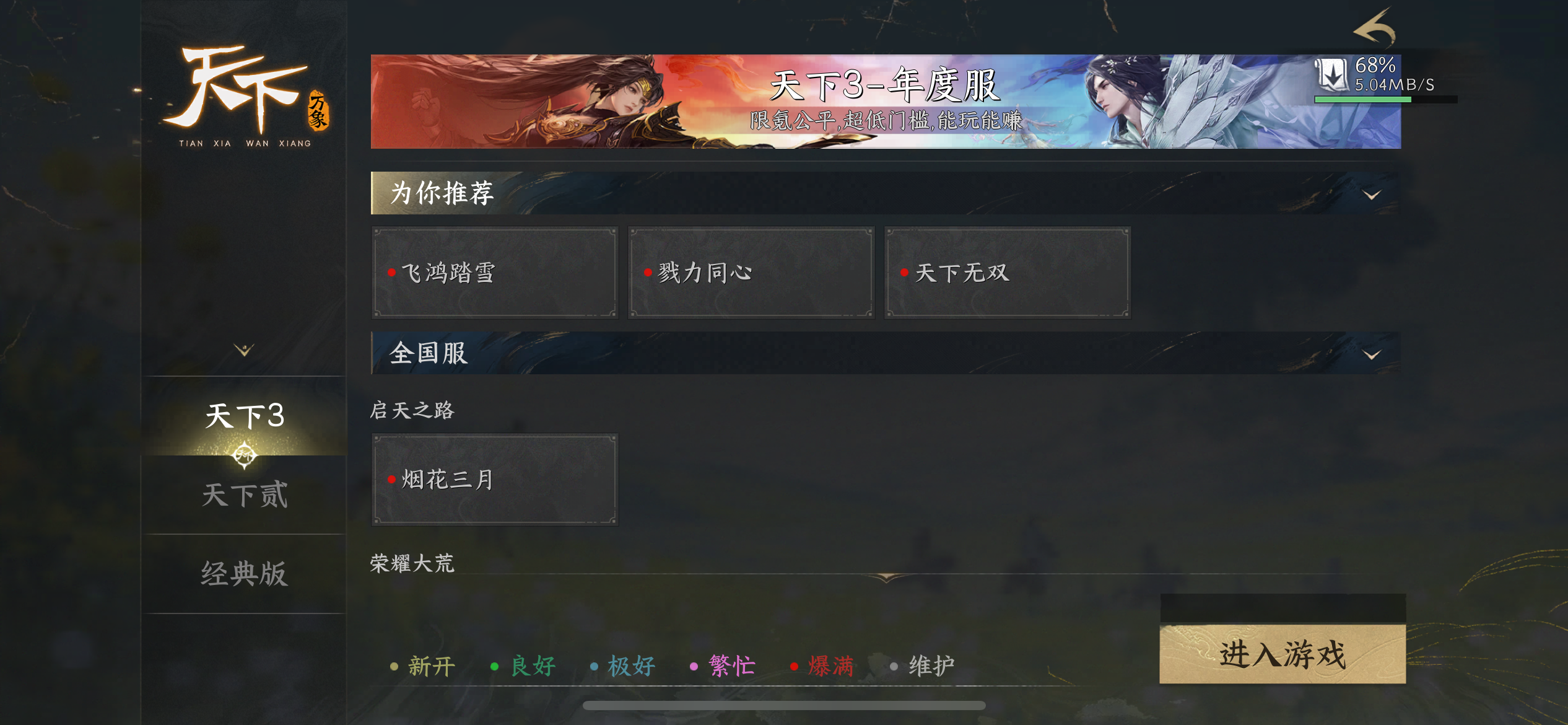Screen dimensions: 1568x725
Task: Choose the 戮力同心 server
Action: (x=751, y=273)
